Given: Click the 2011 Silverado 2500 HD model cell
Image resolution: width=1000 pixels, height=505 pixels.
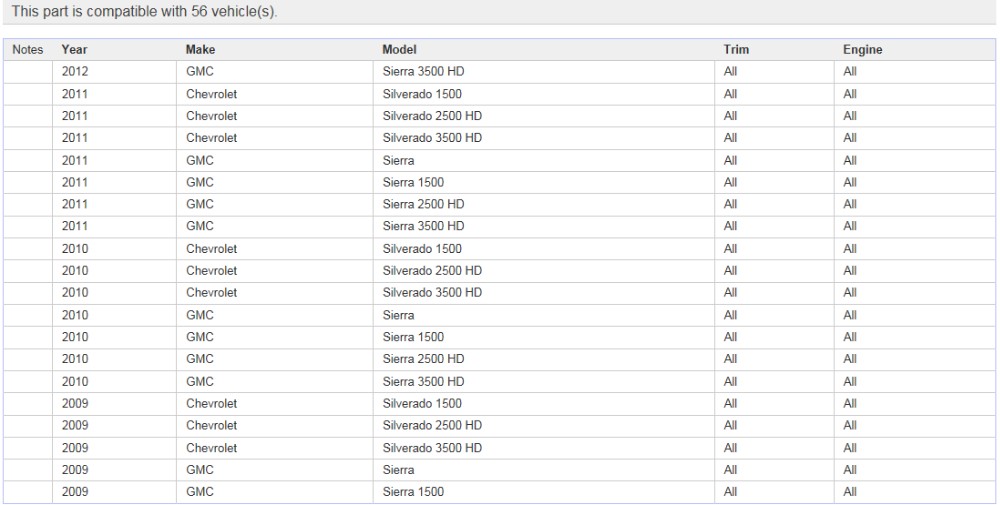Looking at the screenshot, I should click(x=432, y=116).
